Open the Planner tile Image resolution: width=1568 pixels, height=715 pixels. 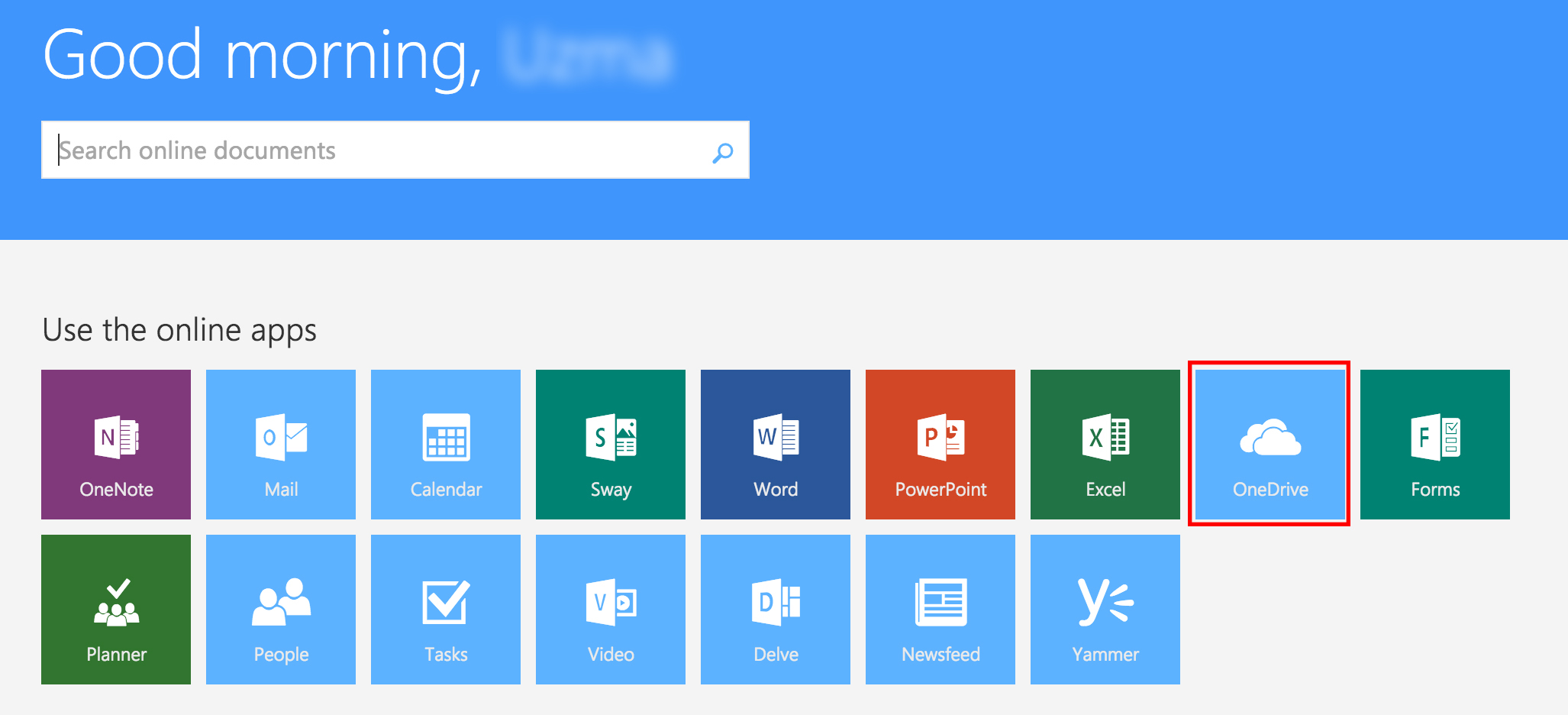point(116,610)
